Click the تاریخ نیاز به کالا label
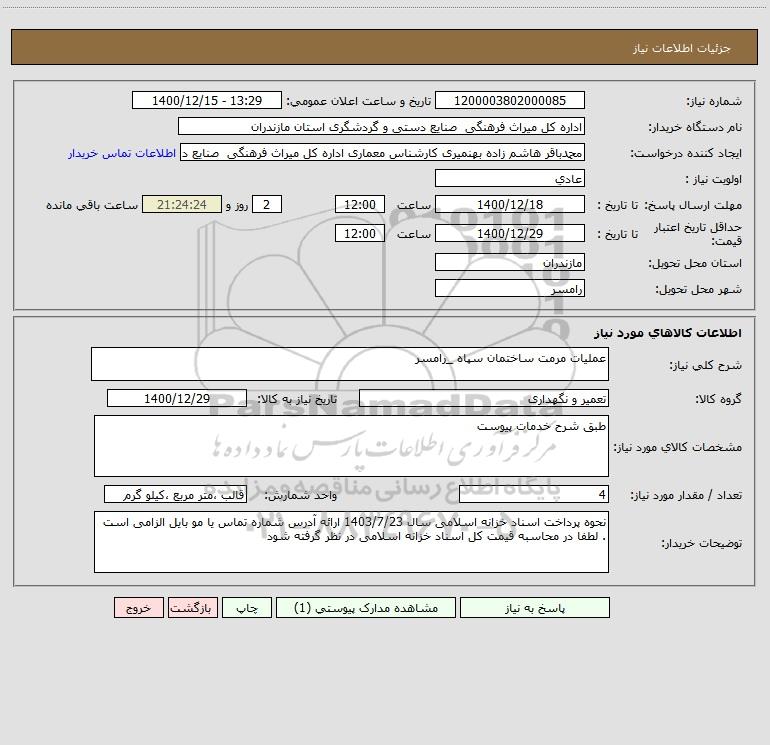770x745 pixels. 298,399
